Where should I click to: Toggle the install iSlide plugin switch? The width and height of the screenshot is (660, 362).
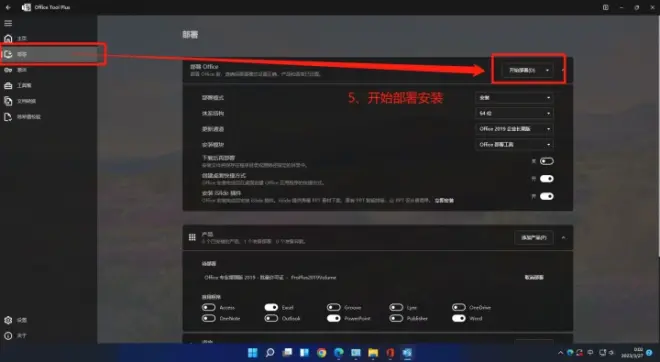tap(547, 196)
